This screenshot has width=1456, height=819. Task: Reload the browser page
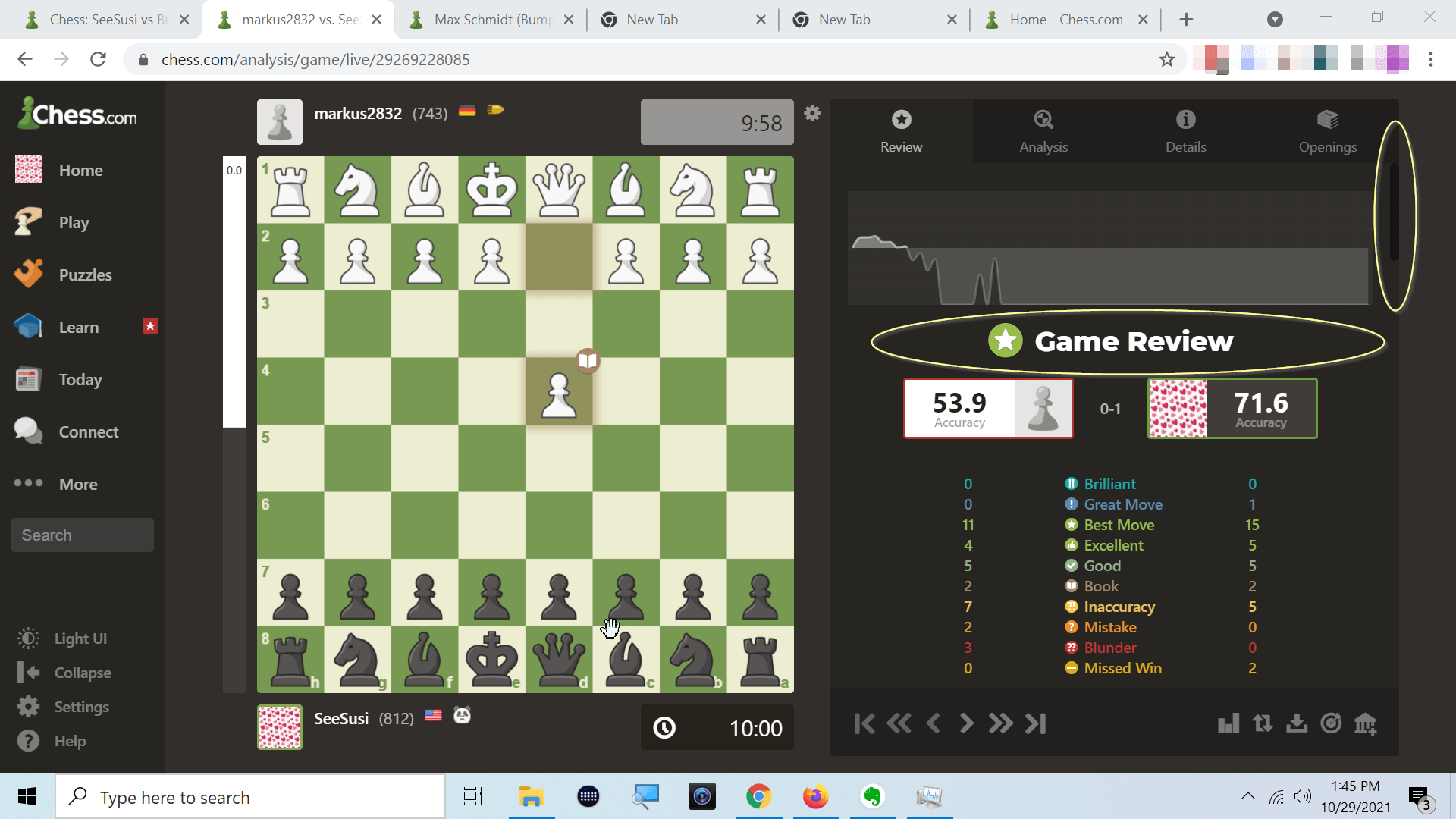pos(98,59)
